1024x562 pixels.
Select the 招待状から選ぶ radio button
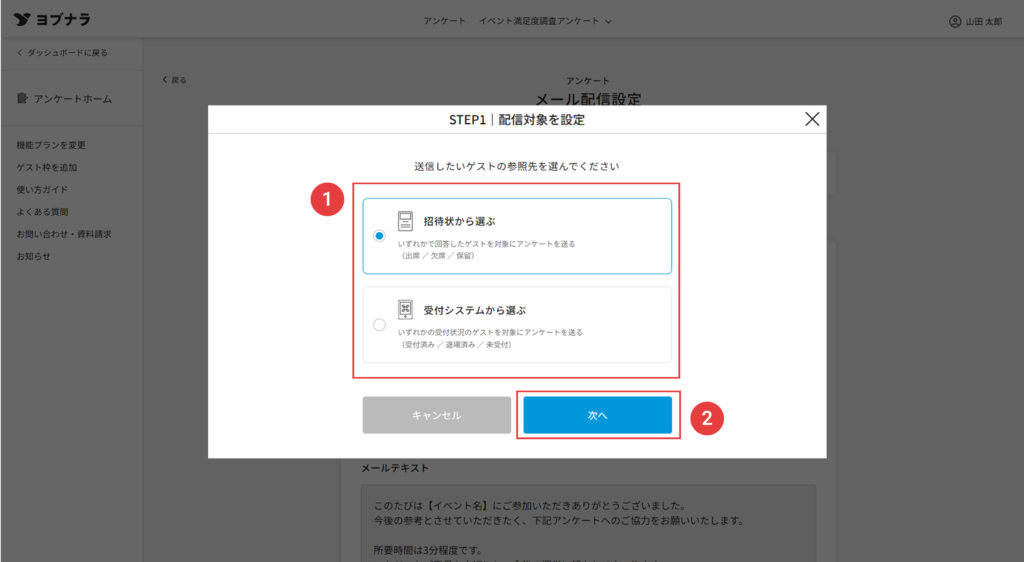379,236
